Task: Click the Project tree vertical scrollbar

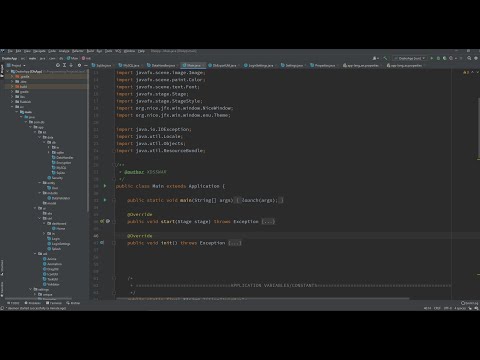Action: 88,140
